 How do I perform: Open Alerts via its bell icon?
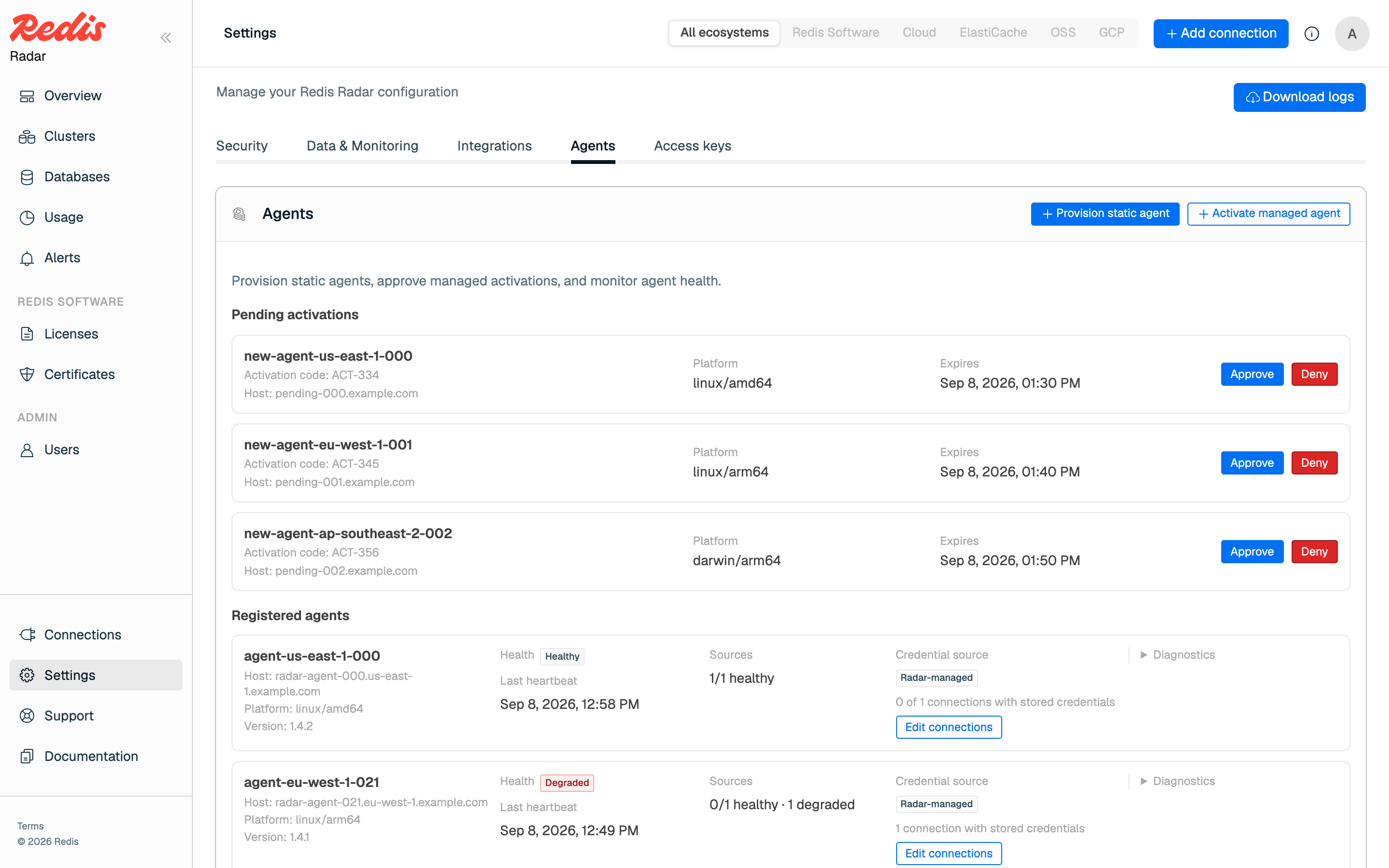click(x=27, y=258)
